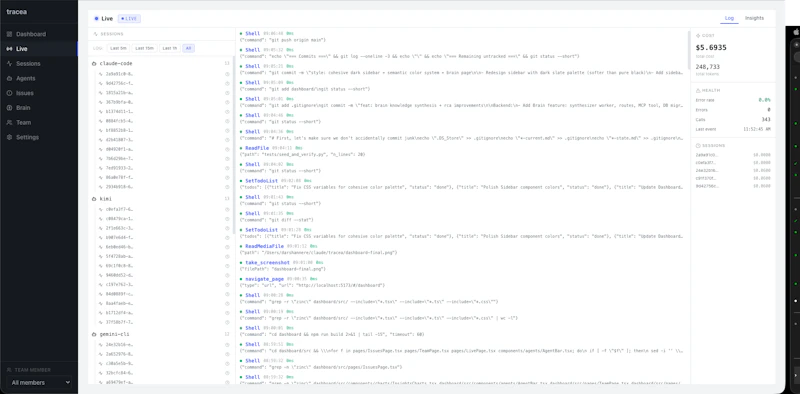Click clock icon on session 1815a21b row

227,93
